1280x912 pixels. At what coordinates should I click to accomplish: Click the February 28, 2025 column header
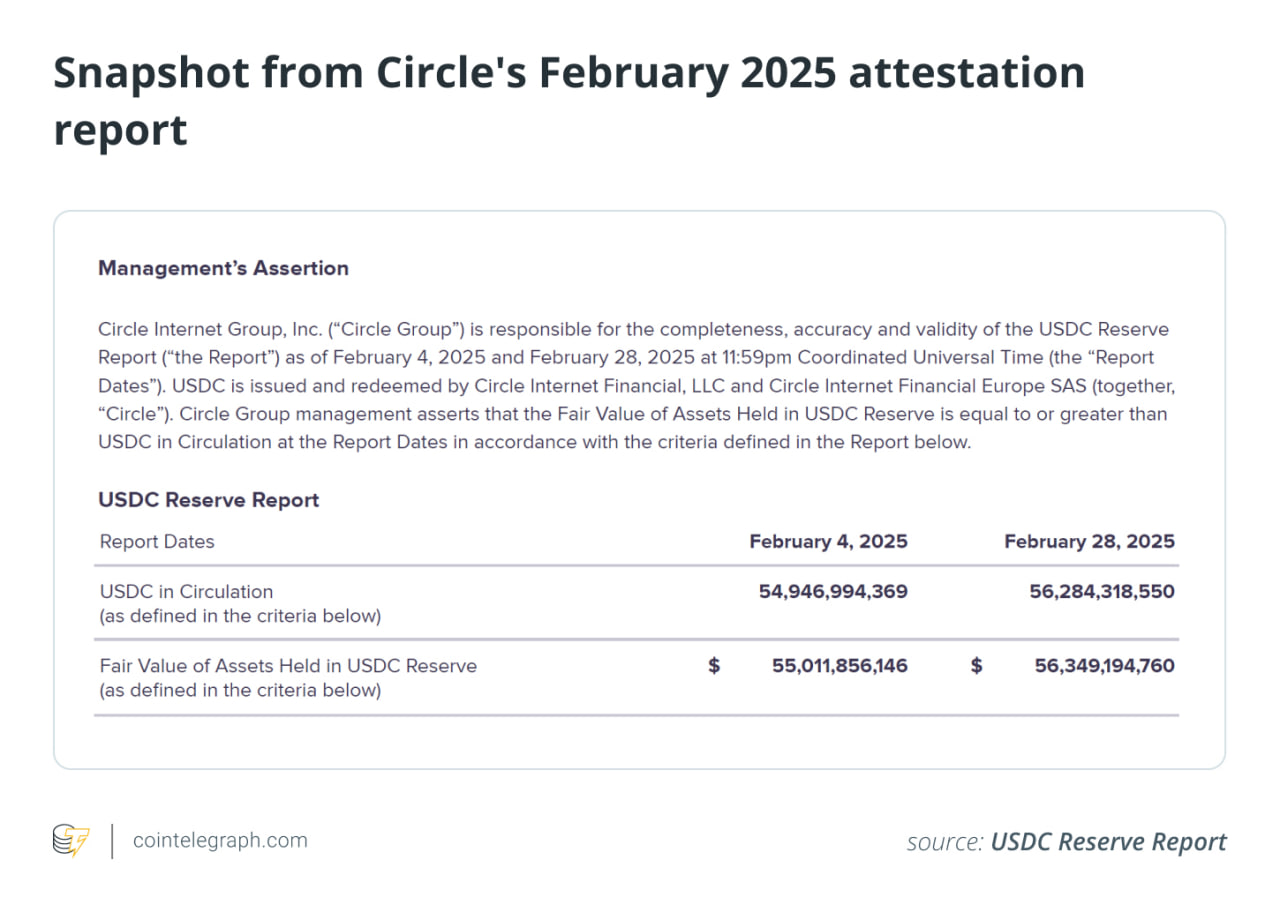click(1089, 542)
